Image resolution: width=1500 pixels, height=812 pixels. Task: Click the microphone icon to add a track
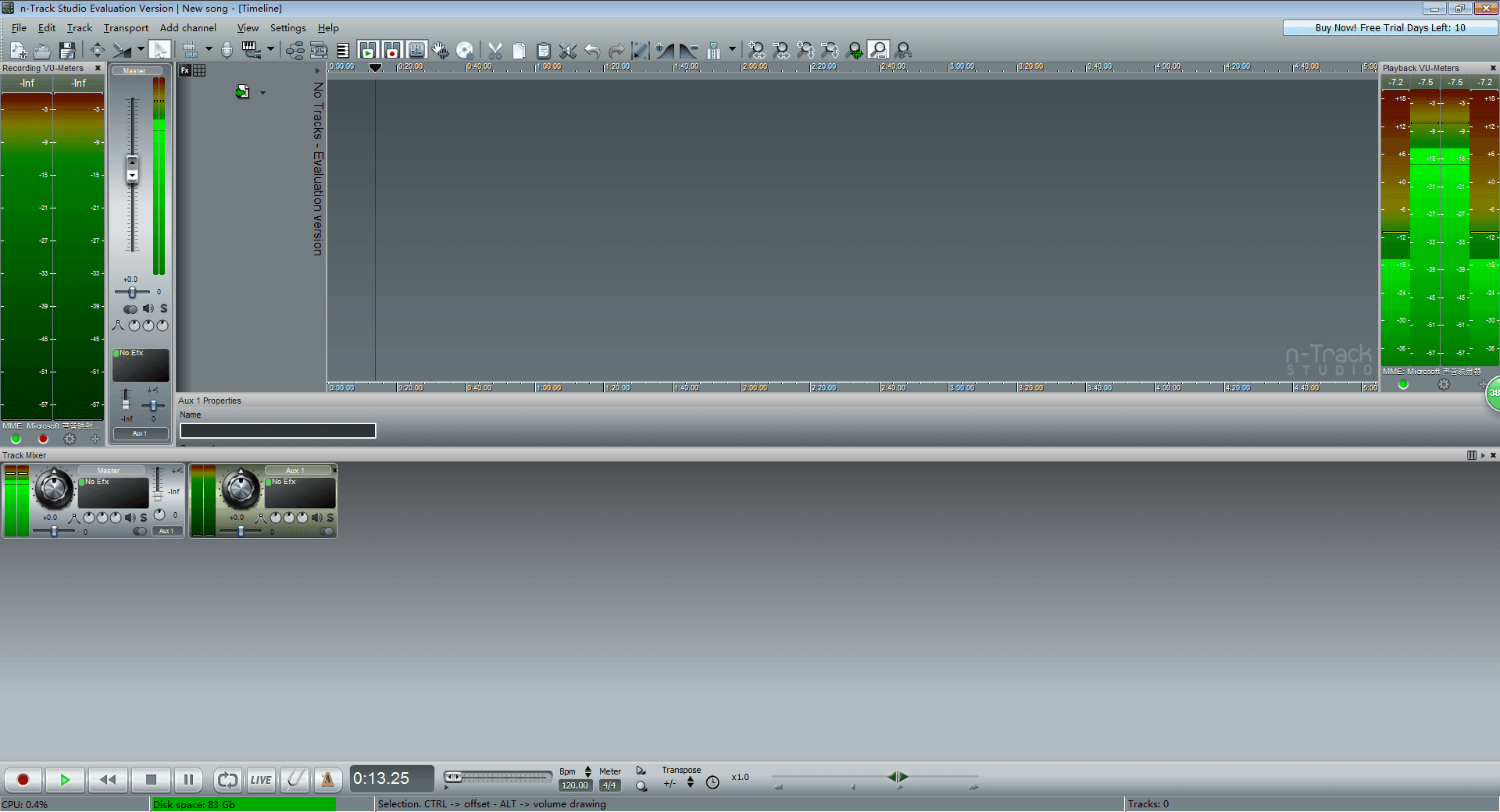point(227,49)
